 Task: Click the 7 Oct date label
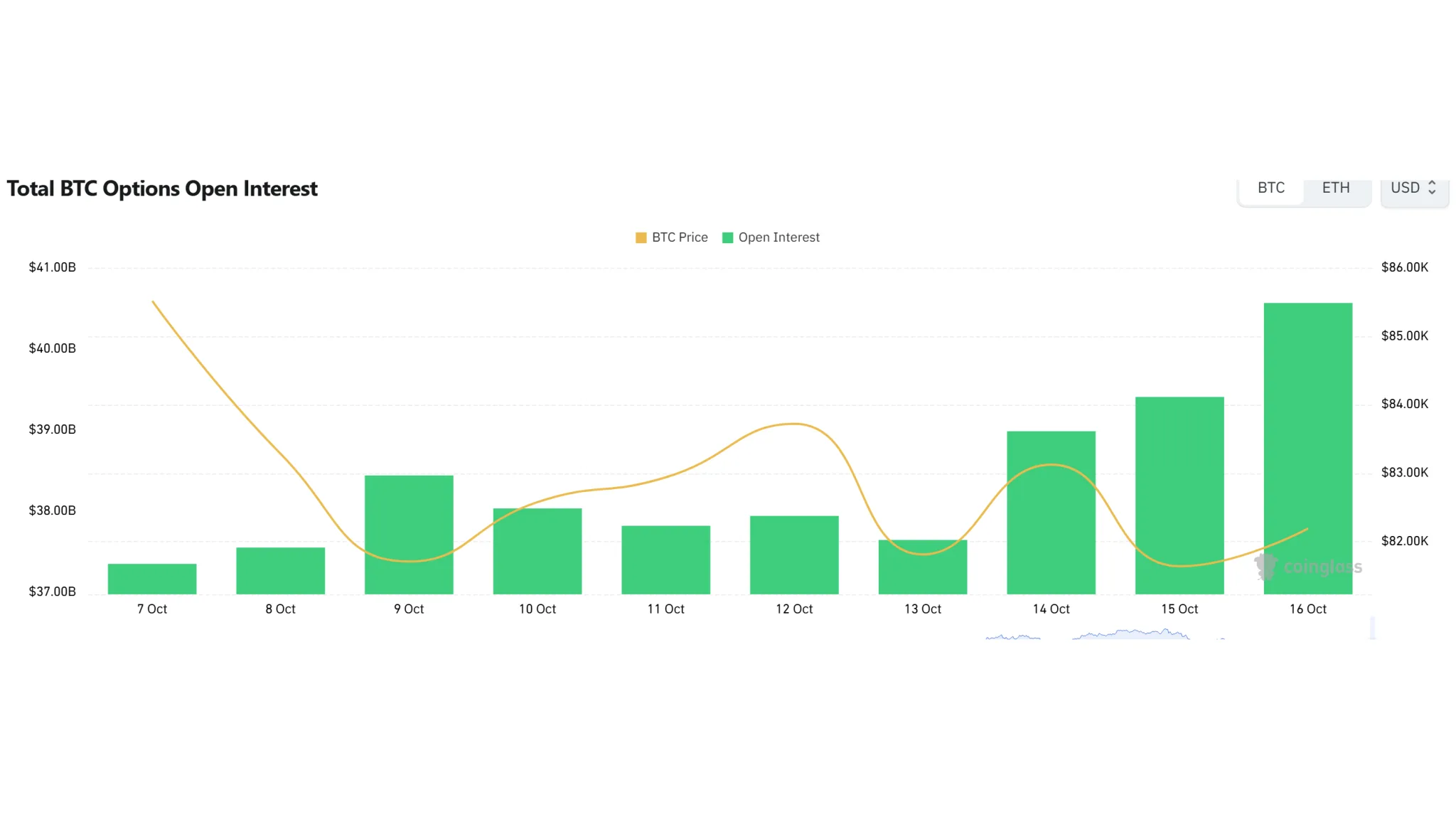coord(152,609)
